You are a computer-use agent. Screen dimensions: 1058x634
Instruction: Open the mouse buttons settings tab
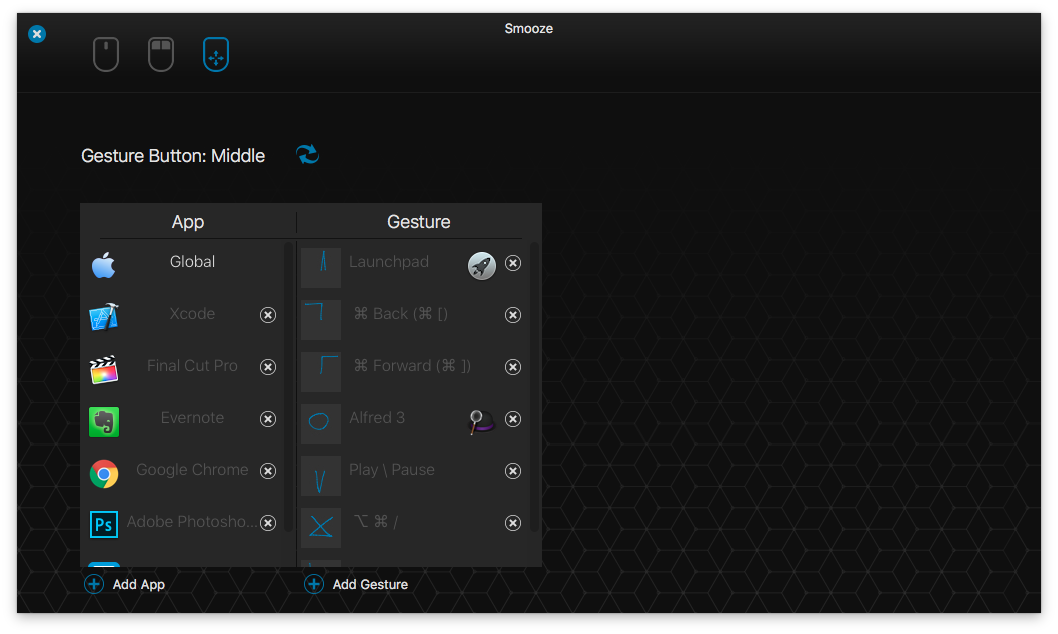pyautogui.click(x=161, y=55)
